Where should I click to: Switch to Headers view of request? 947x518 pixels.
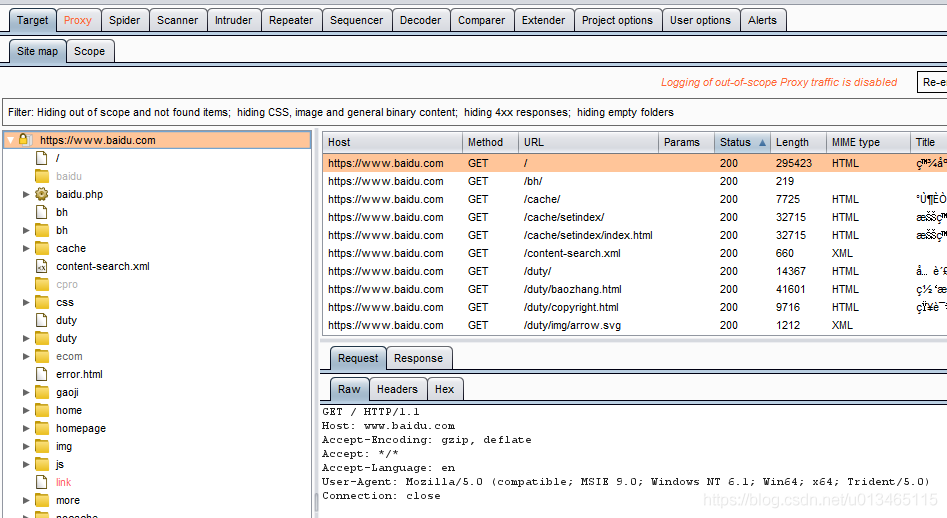(397, 389)
